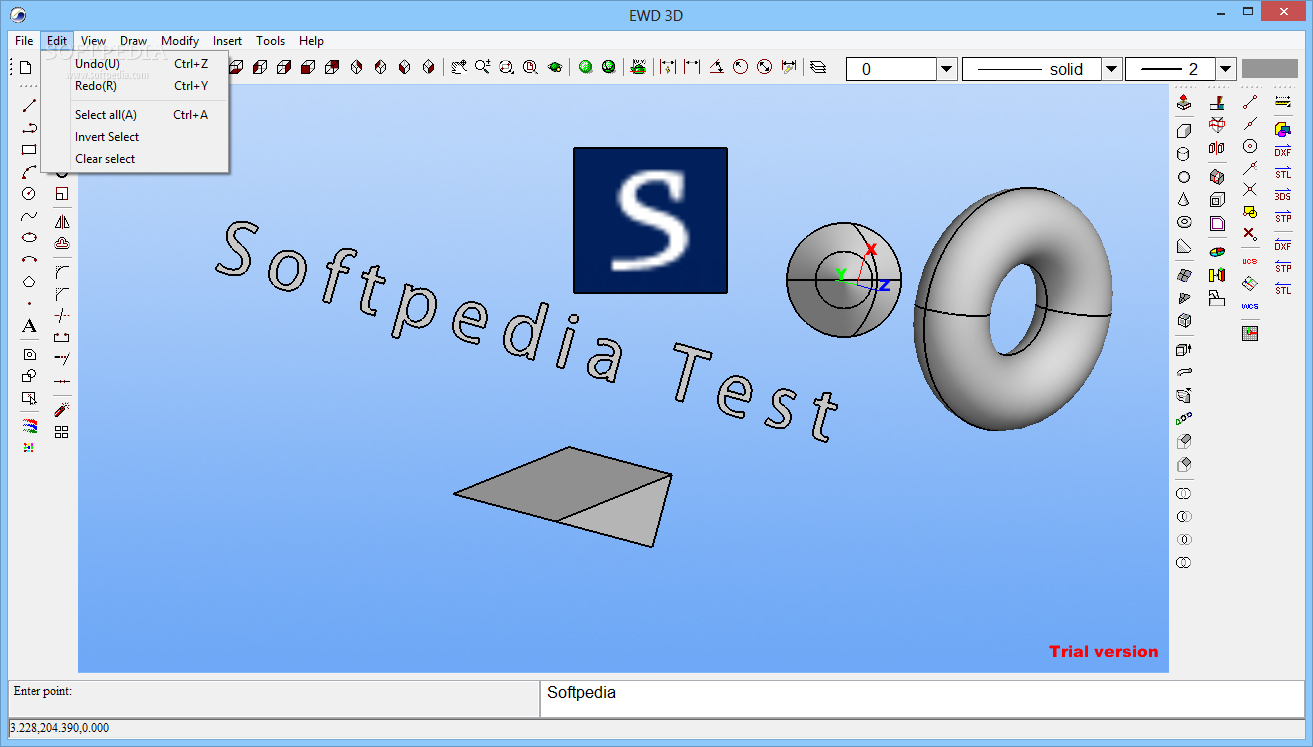The image size is (1313, 747).
Task: Click the Zoom window magnifier icon
Action: (506, 68)
